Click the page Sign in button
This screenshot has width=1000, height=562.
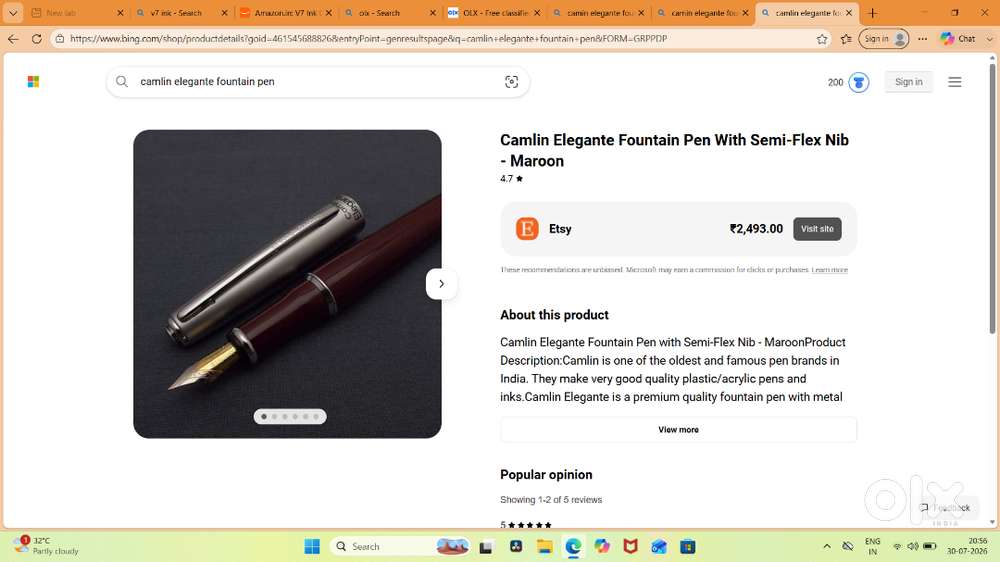(908, 82)
